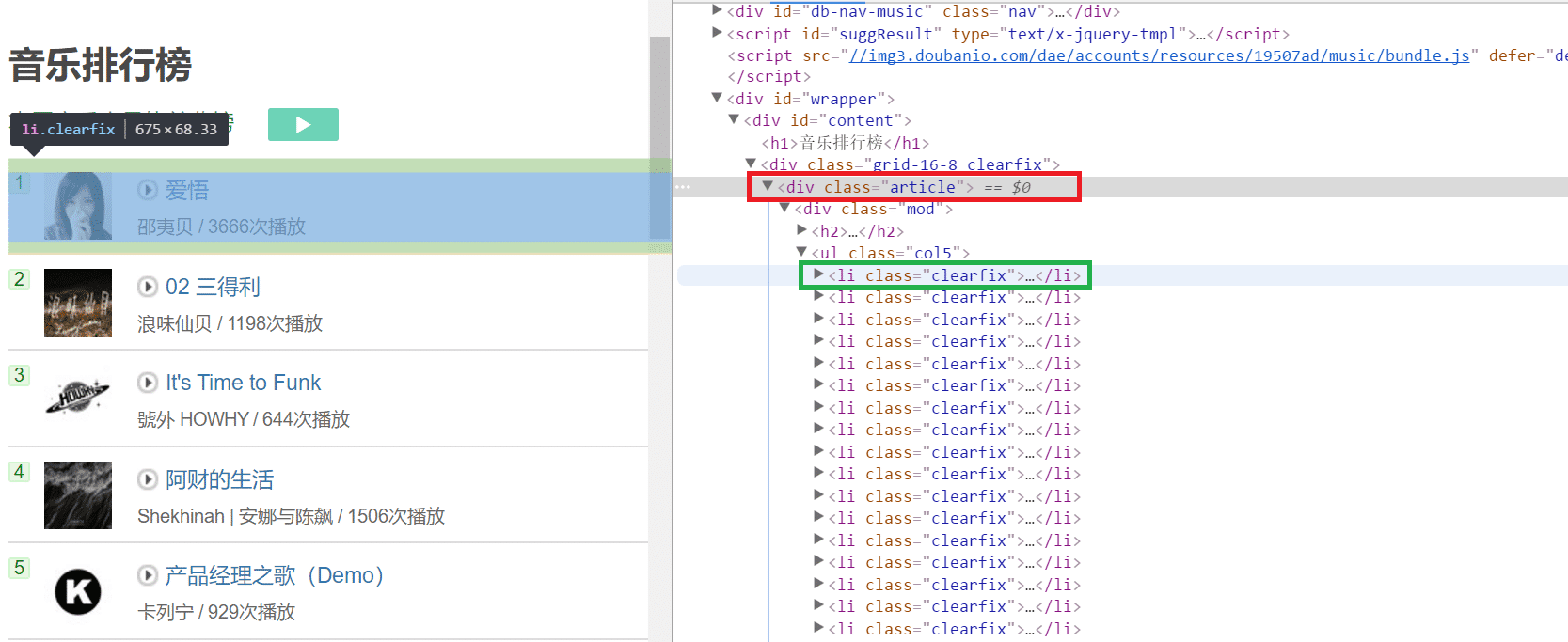This screenshot has height=642, width=1568.
Task: Open the song link It's Time to Funk
Action: (x=244, y=383)
